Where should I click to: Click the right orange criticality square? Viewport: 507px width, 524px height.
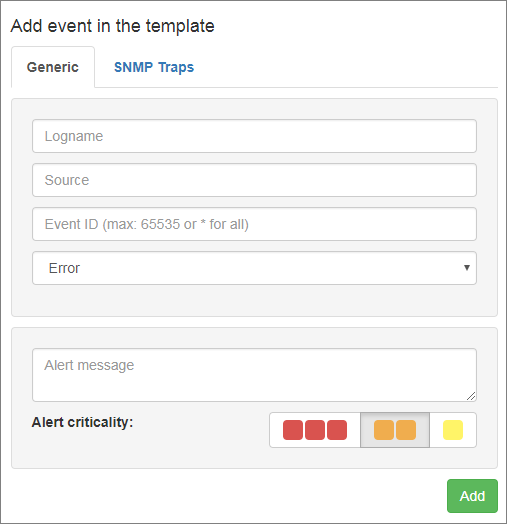pyautogui.click(x=406, y=430)
